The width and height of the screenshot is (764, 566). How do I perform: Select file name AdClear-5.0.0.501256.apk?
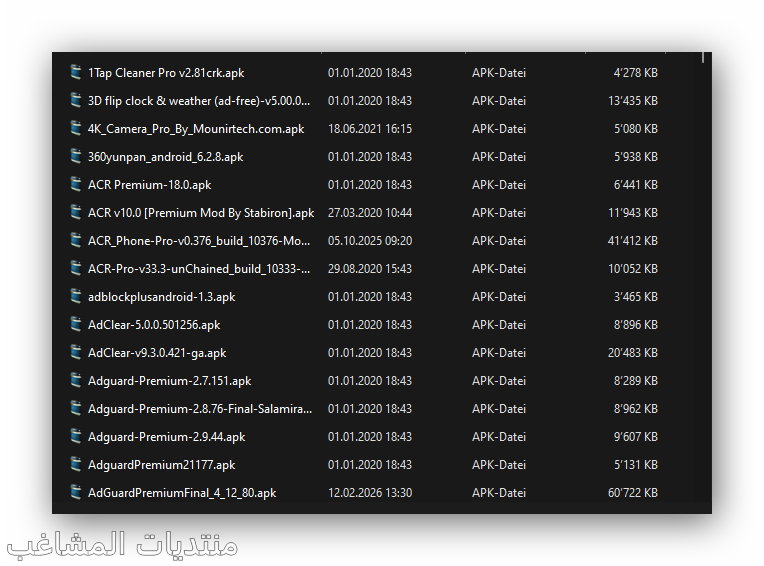click(x=154, y=325)
